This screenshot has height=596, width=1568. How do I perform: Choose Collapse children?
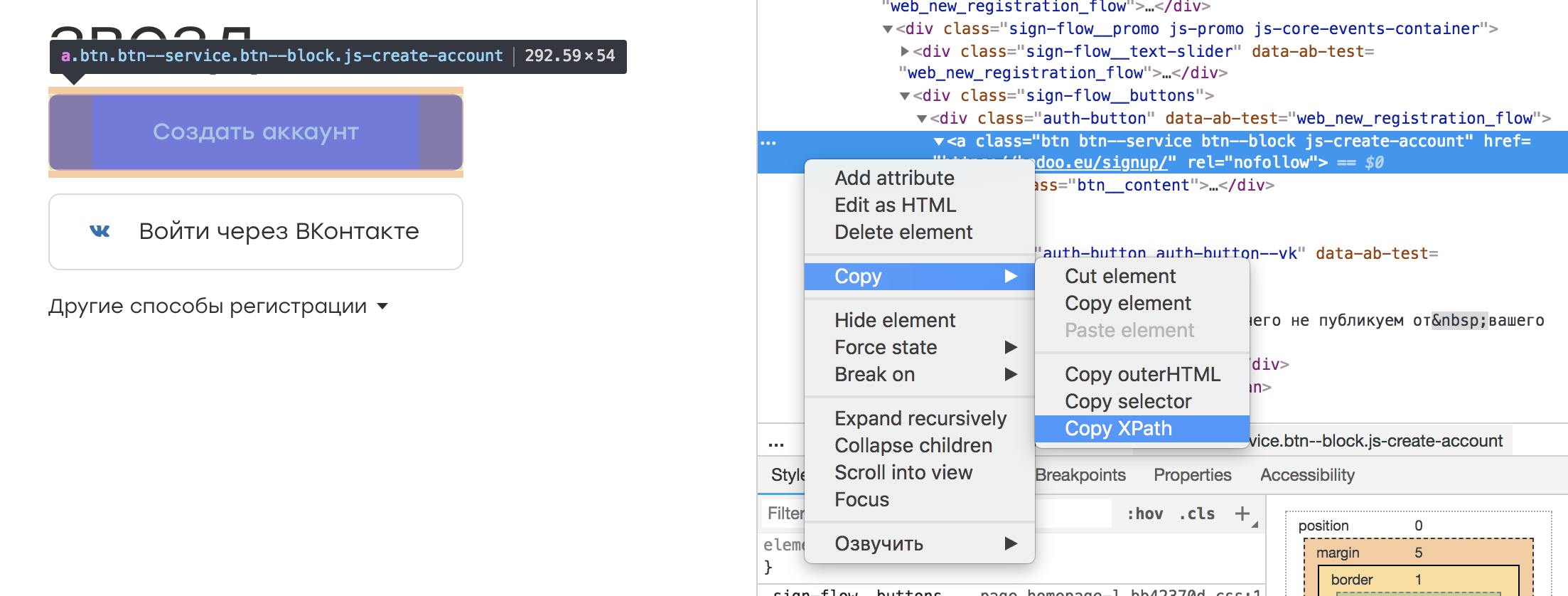[919, 445]
